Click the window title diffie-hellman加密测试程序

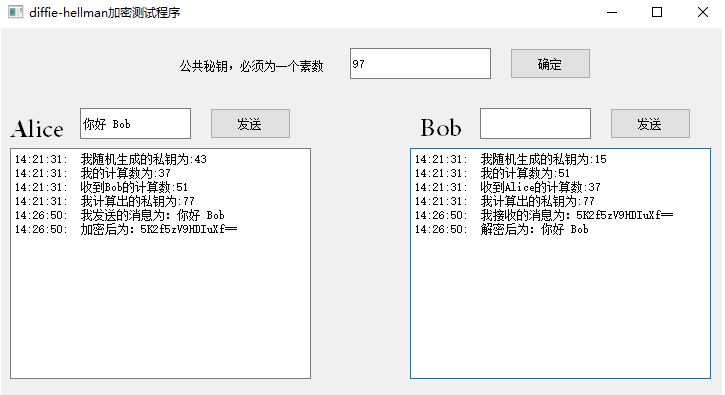(x=104, y=12)
